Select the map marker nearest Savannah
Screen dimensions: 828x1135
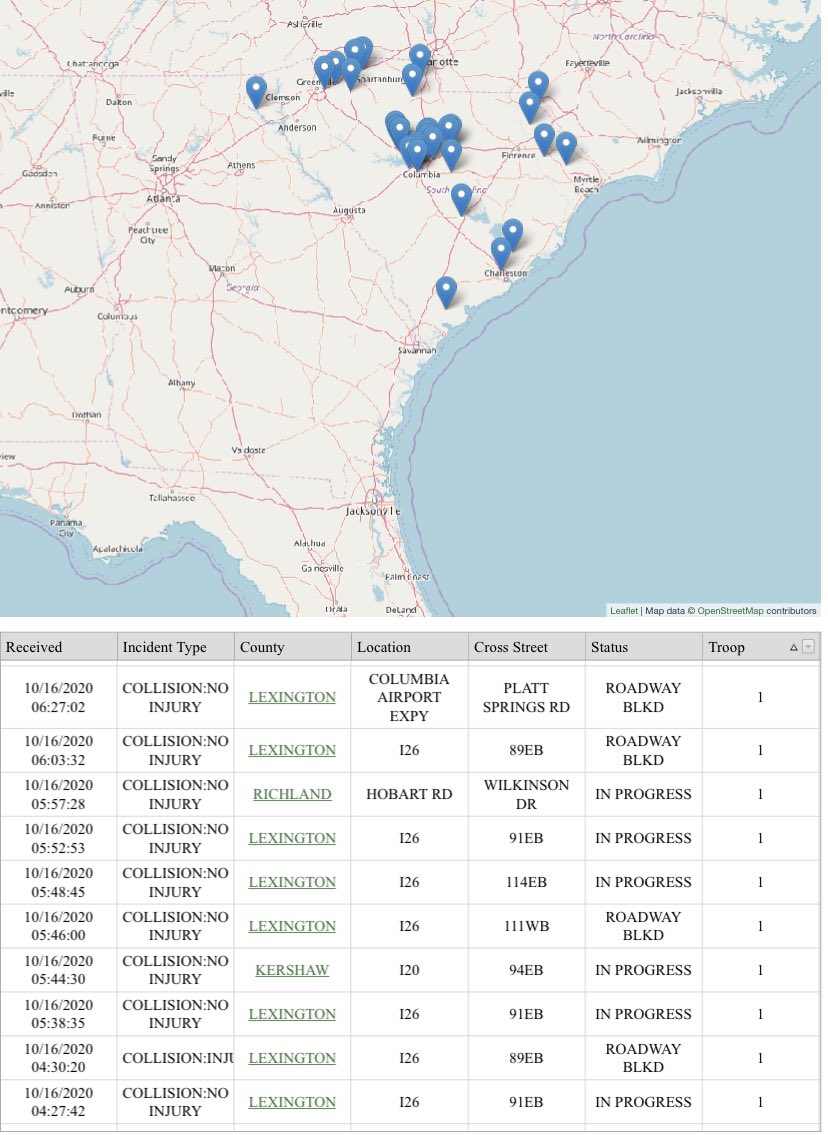pyautogui.click(x=447, y=292)
